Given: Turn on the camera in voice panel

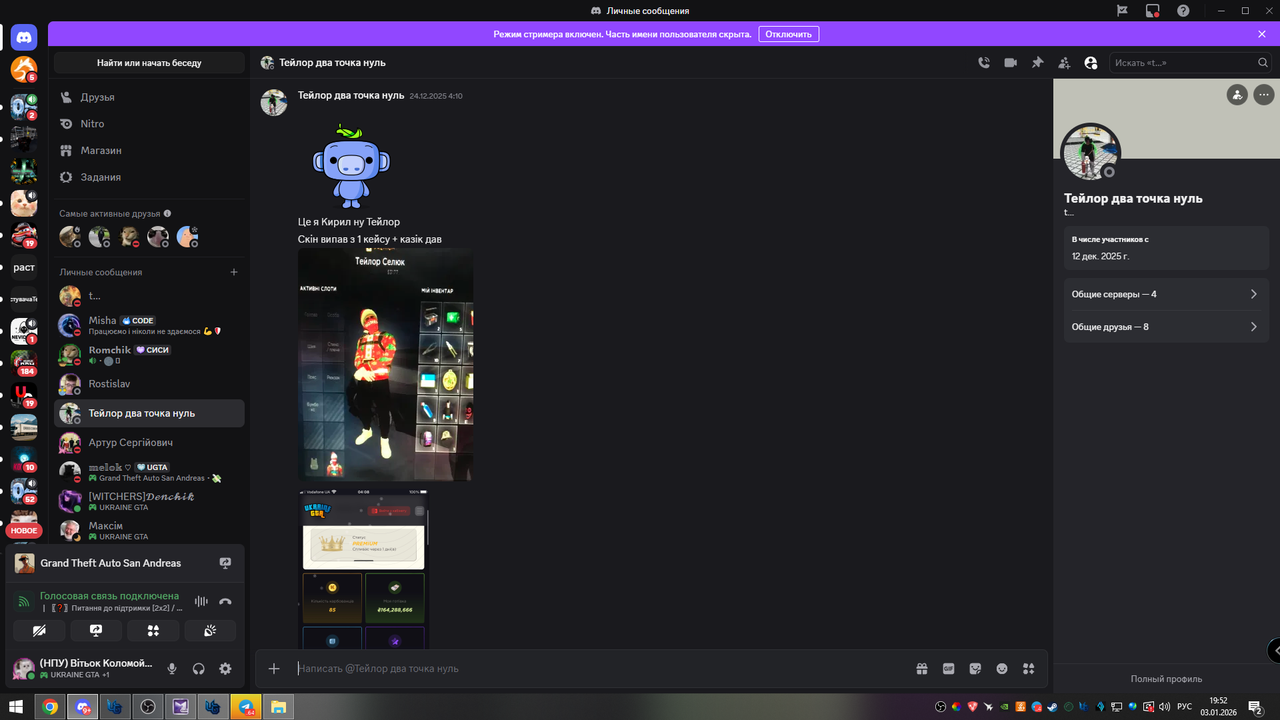Looking at the screenshot, I should [40, 631].
